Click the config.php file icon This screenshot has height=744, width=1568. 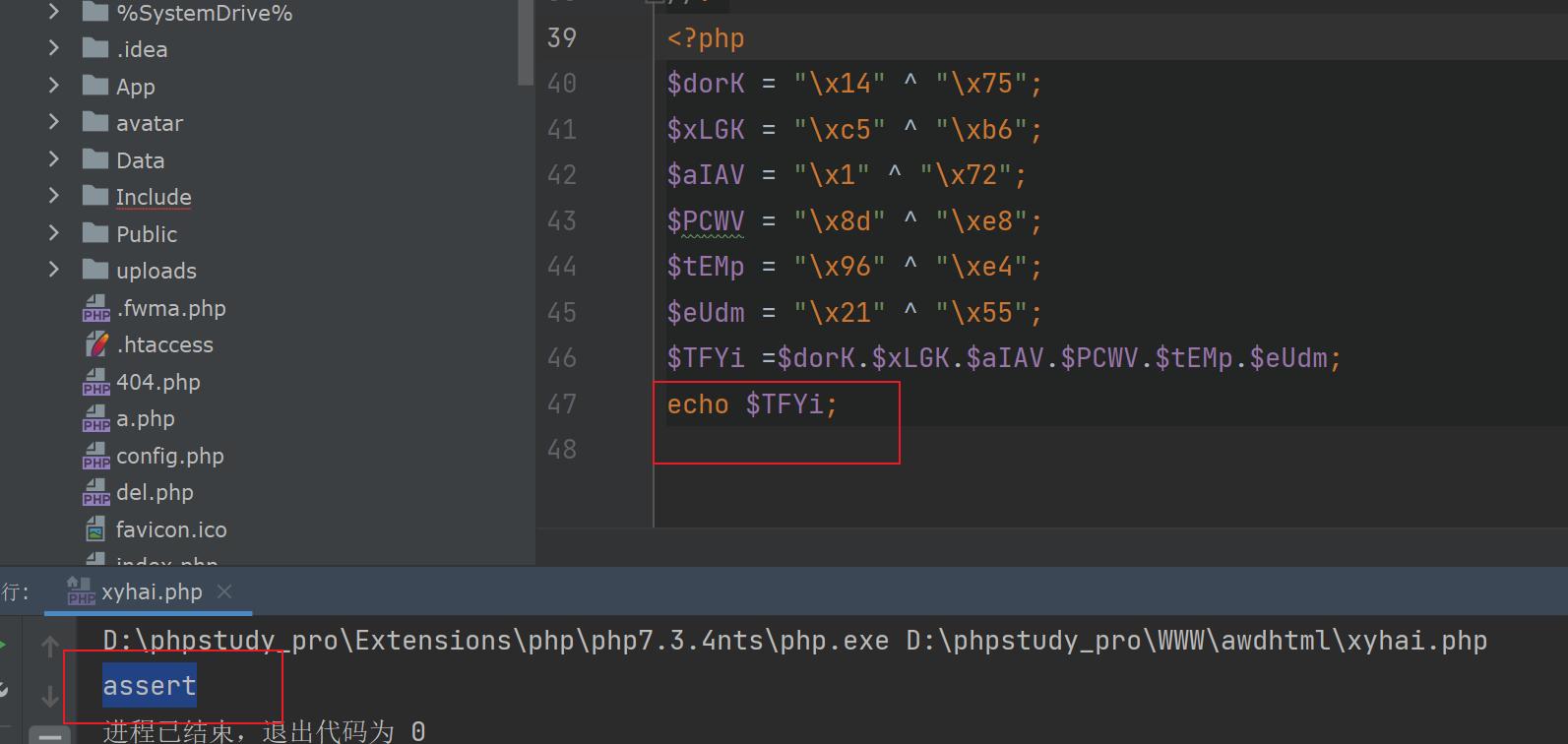tap(95, 457)
